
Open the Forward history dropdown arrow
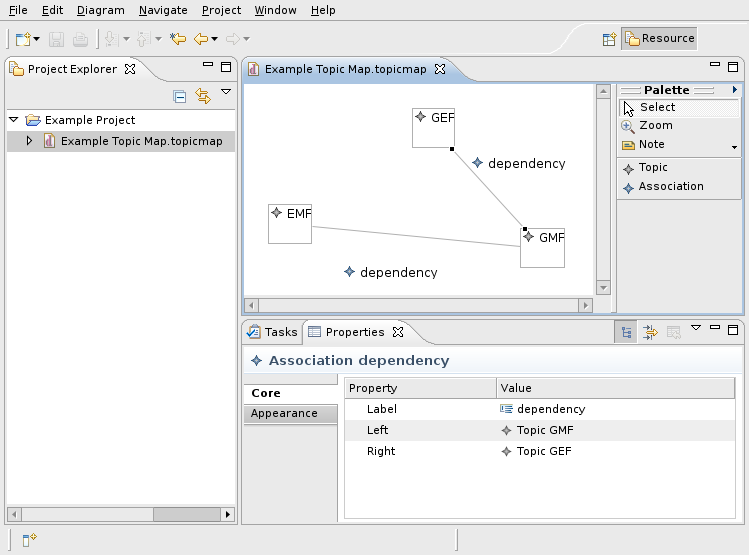tap(246, 39)
